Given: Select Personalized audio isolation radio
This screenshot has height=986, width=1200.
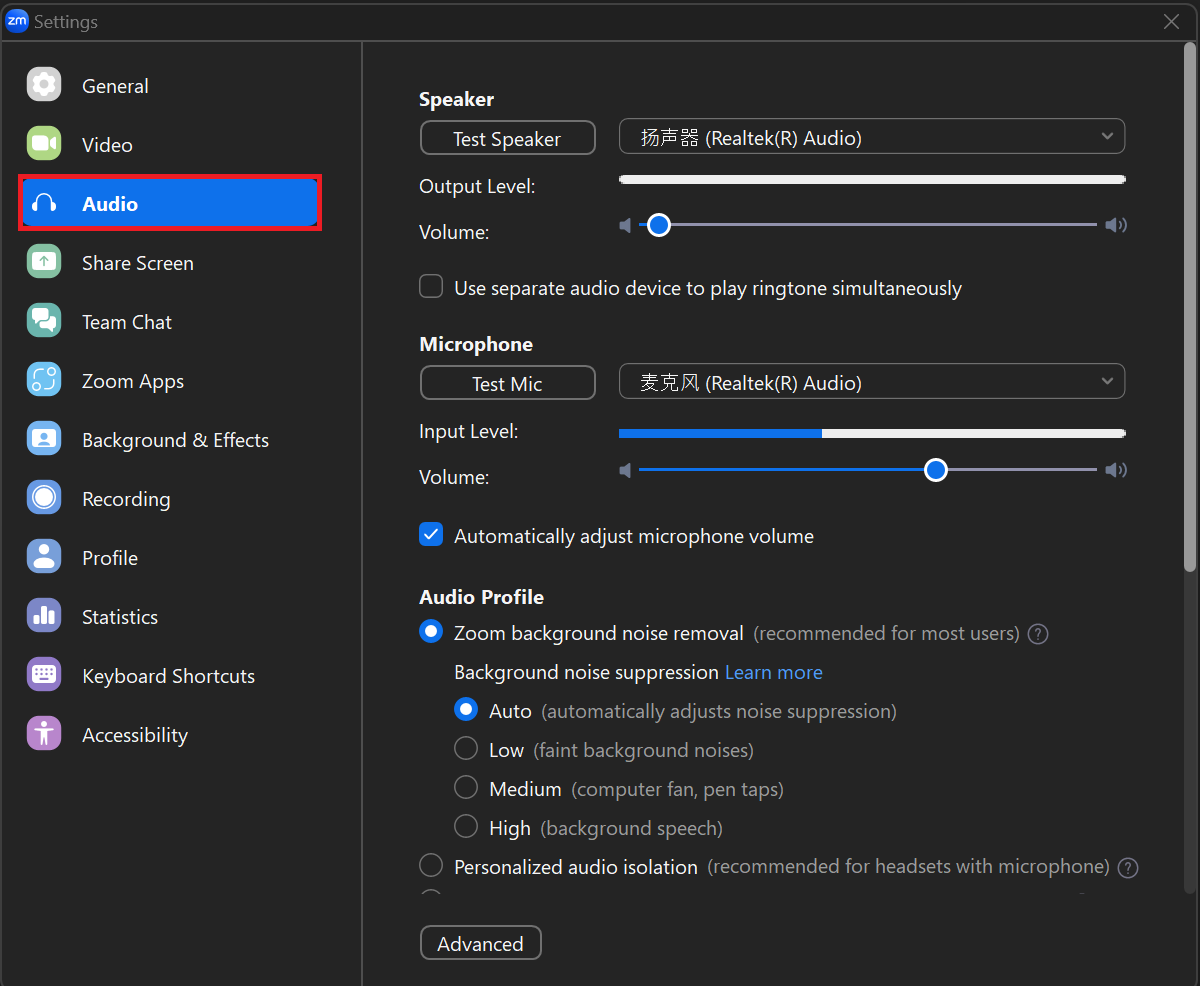Looking at the screenshot, I should coord(431,865).
